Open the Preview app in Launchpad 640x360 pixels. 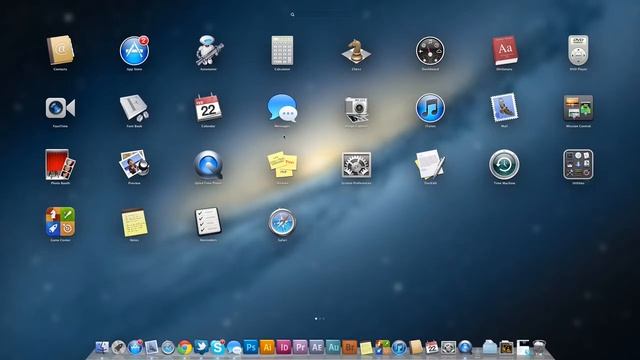pyautogui.click(x=134, y=164)
